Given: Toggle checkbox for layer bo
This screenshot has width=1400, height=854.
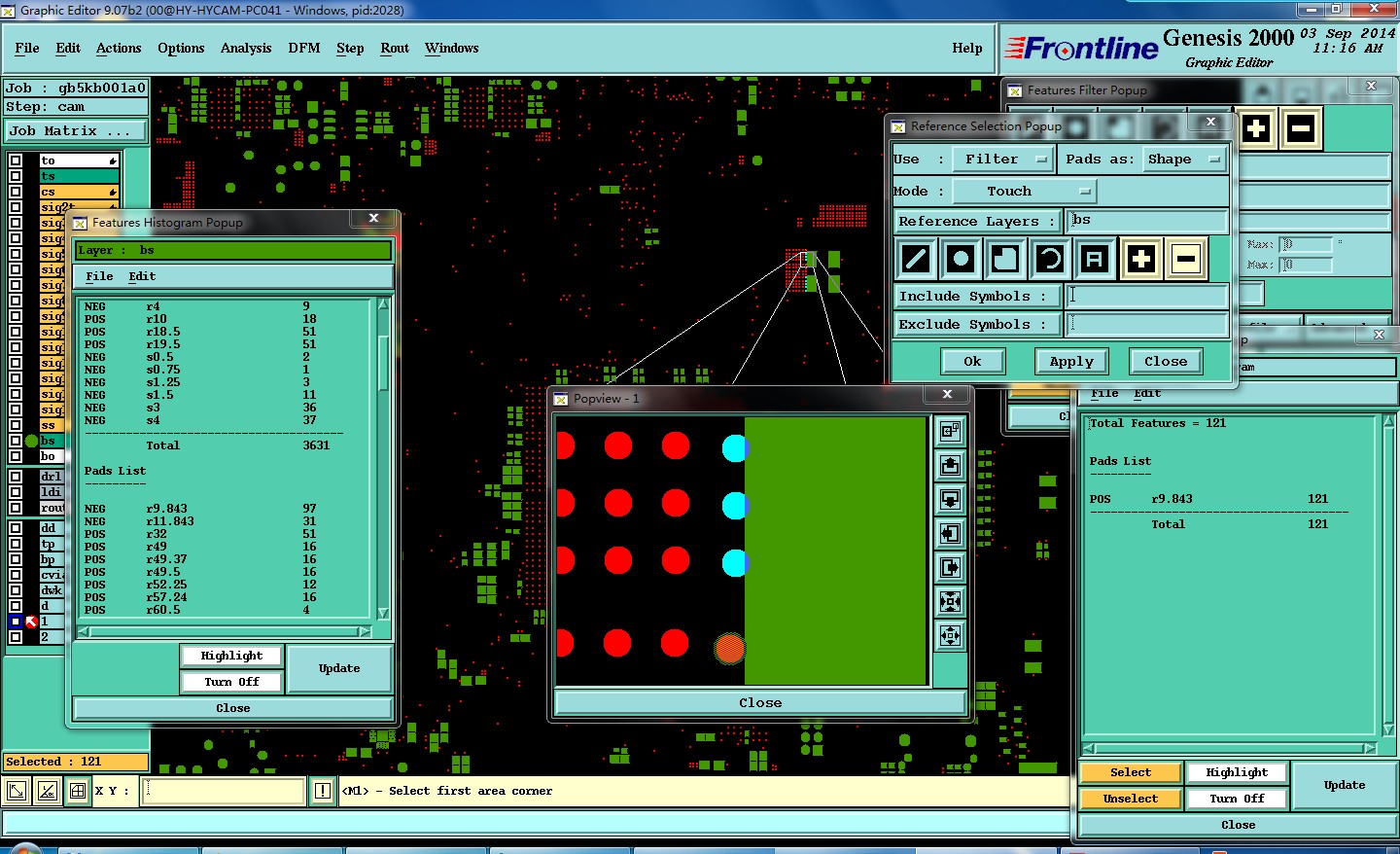Looking at the screenshot, I should (x=16, y=456).
